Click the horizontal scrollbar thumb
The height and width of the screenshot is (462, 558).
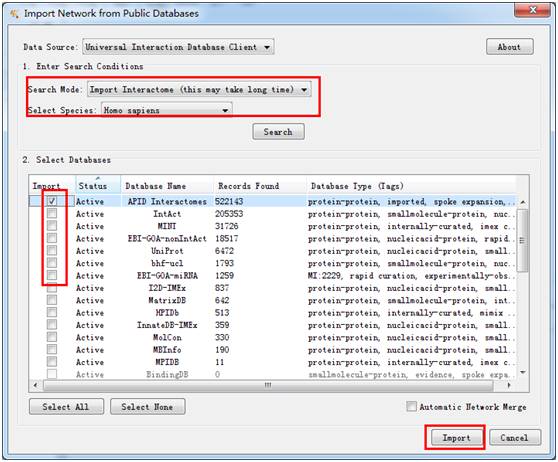pos(268,385)
